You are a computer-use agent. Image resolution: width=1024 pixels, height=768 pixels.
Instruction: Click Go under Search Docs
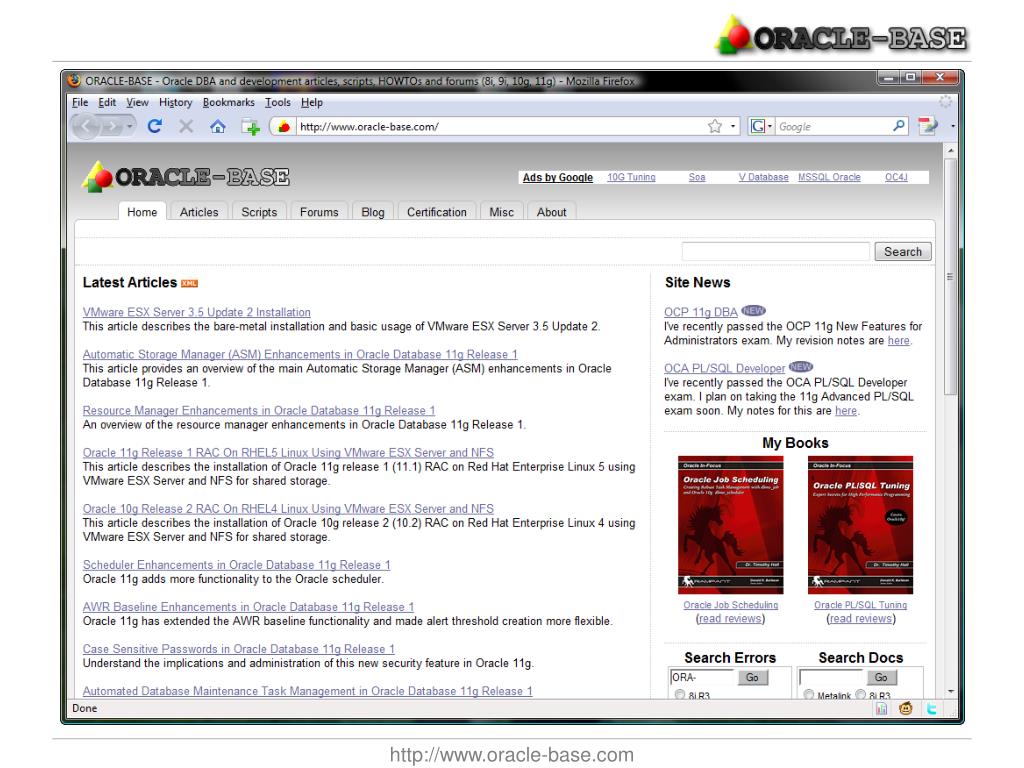[x=882, y=677]
